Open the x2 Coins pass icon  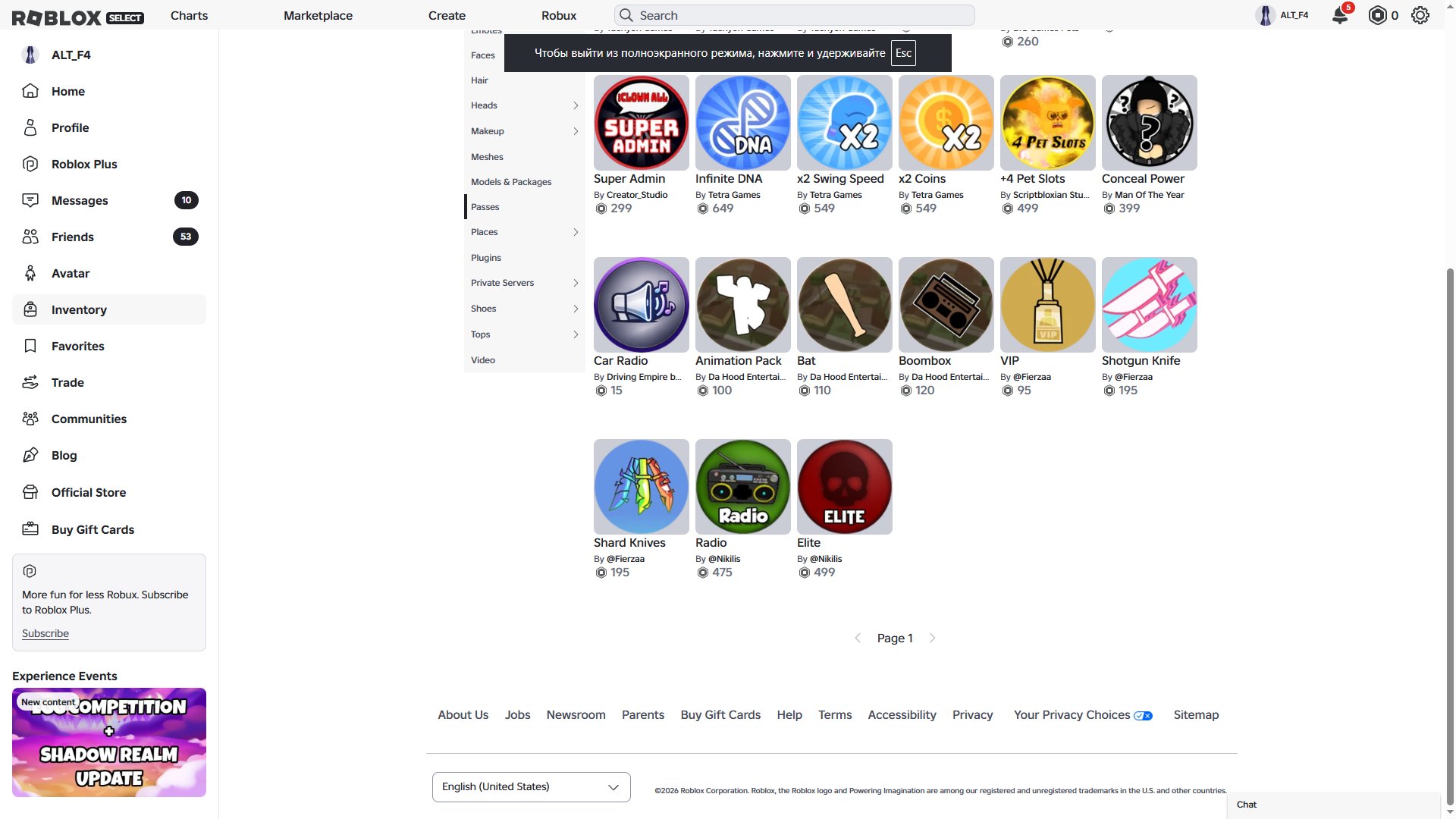click(946, 123)
